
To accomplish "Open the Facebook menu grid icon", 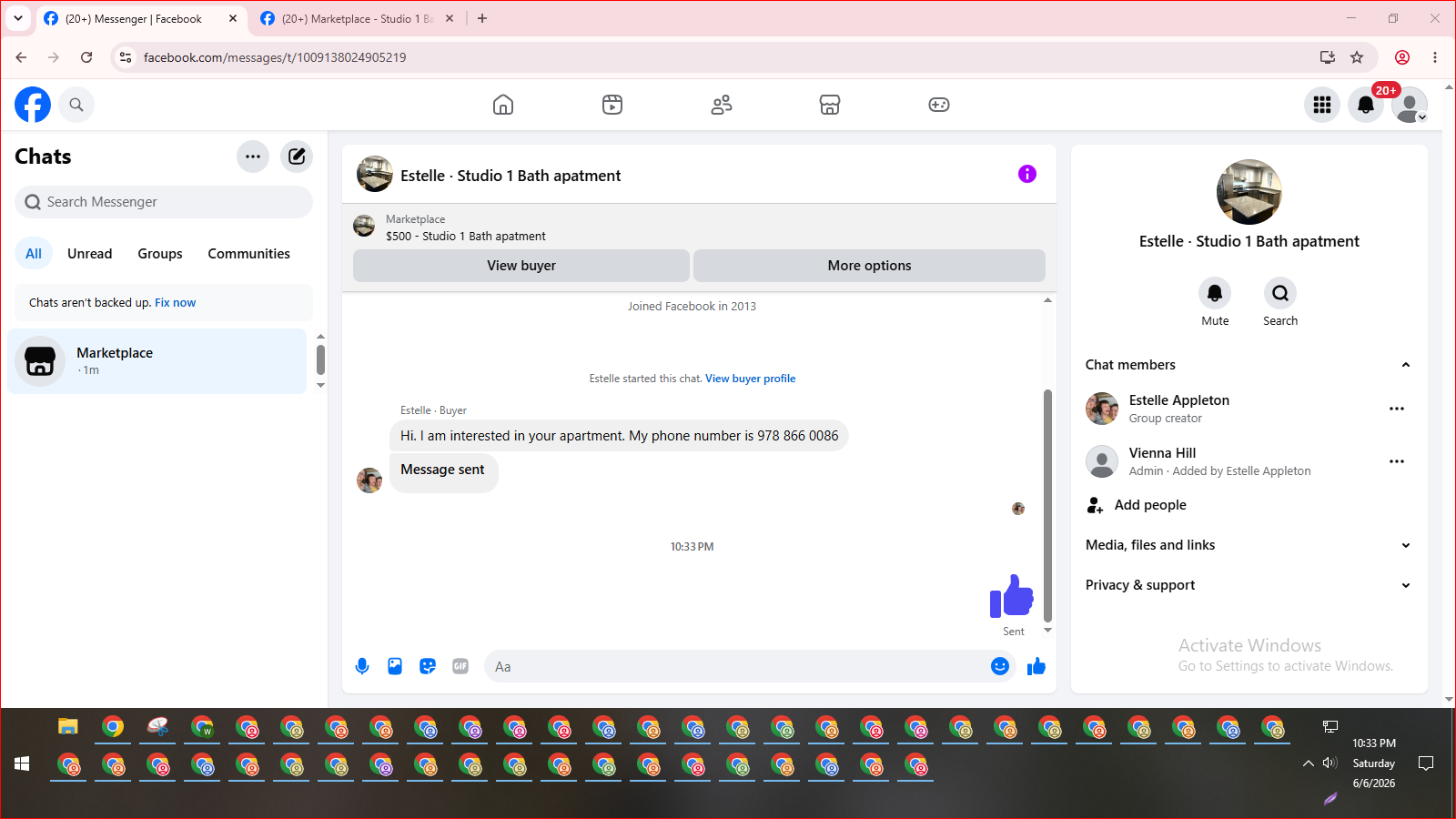I will click(x=1322, y=105).
